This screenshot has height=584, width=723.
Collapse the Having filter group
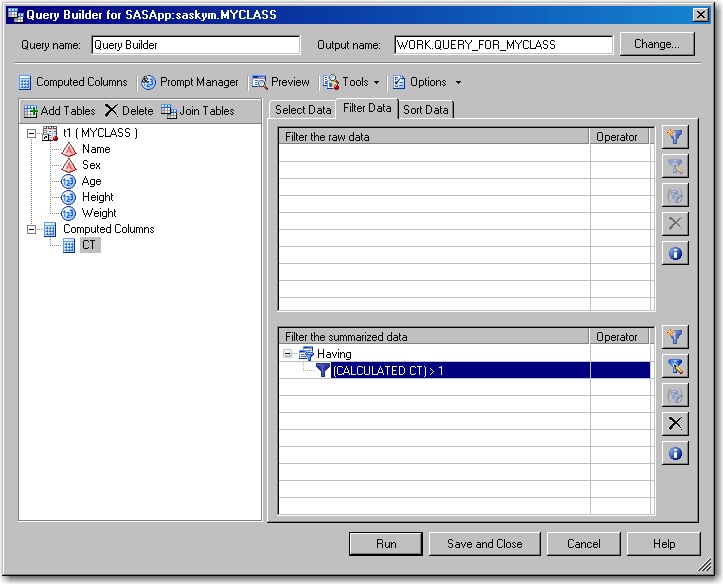288,354
